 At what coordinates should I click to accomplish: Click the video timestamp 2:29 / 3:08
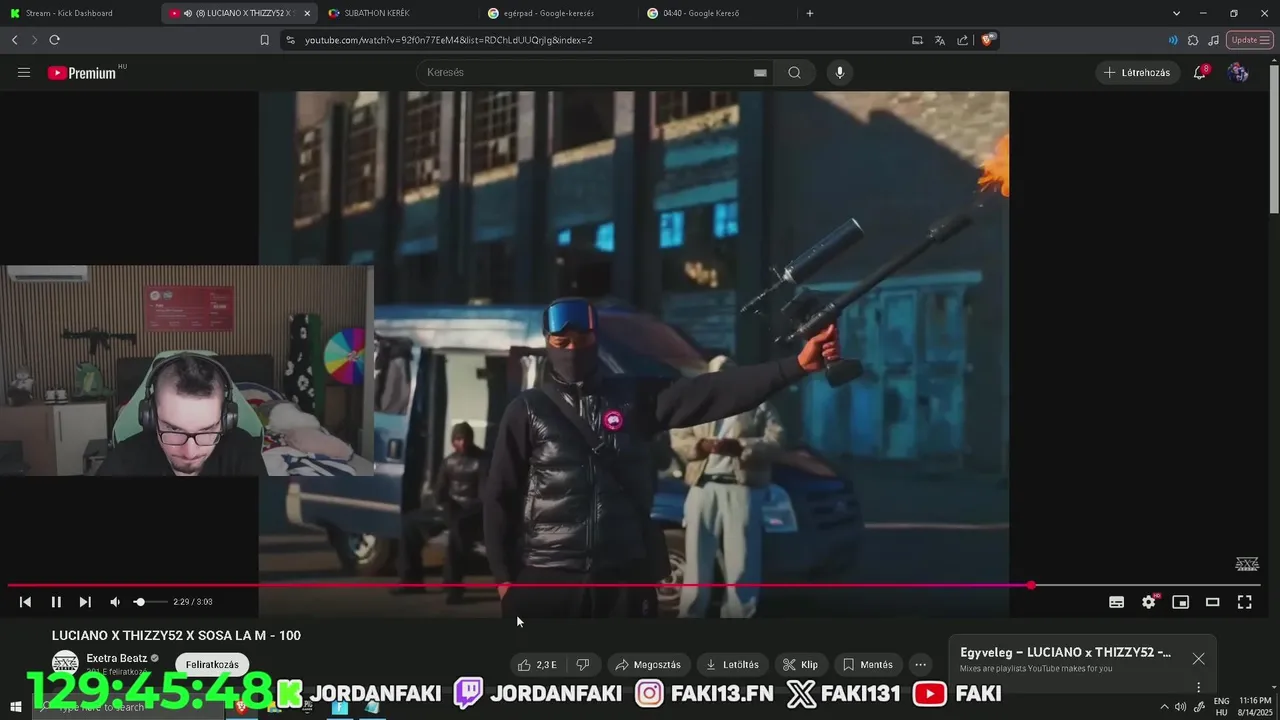tap(192, 602)
